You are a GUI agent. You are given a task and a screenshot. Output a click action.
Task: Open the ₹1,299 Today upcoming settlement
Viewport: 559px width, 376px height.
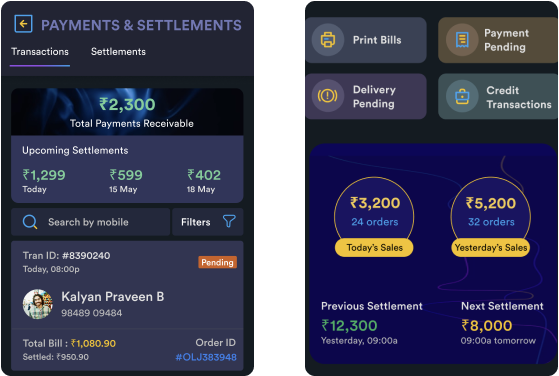[x=44, y=181]
